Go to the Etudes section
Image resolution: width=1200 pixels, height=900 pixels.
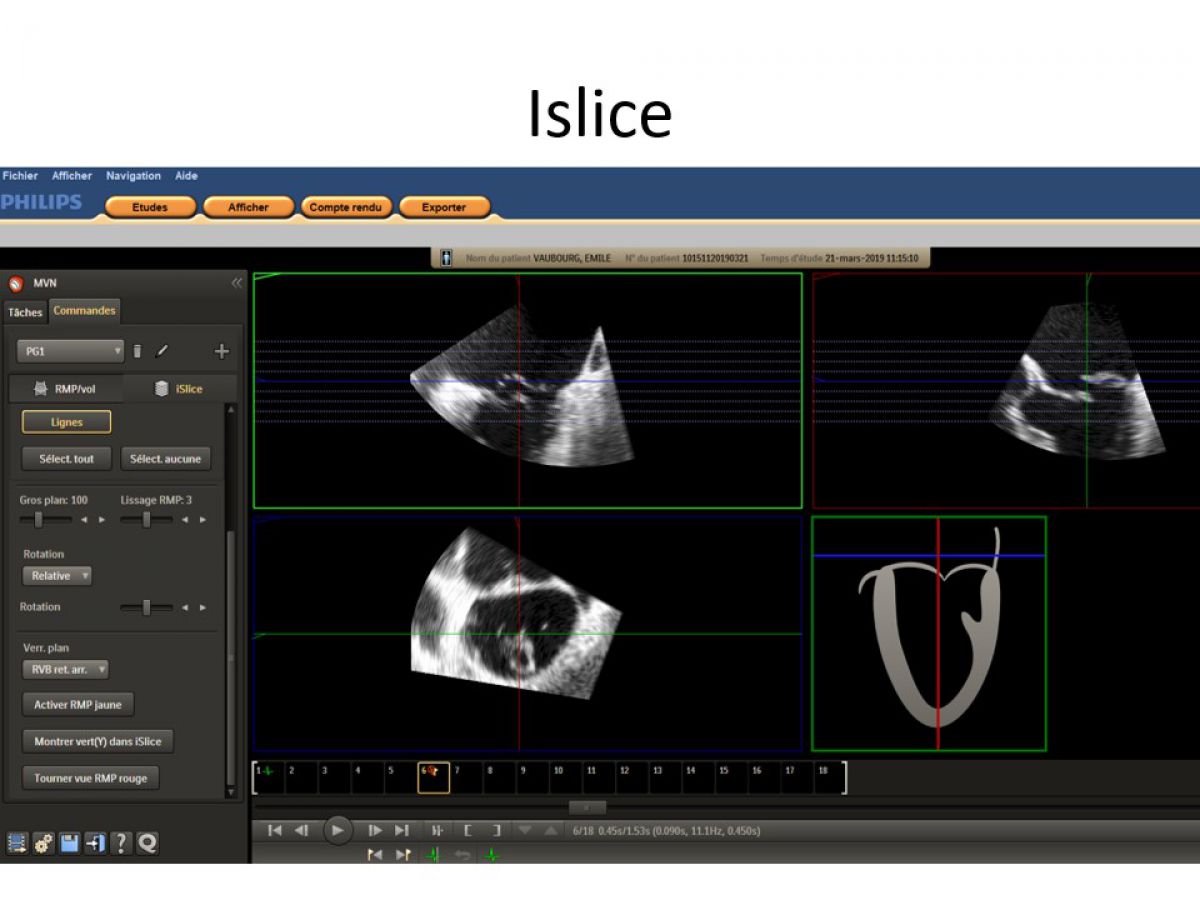coord(150,207)
